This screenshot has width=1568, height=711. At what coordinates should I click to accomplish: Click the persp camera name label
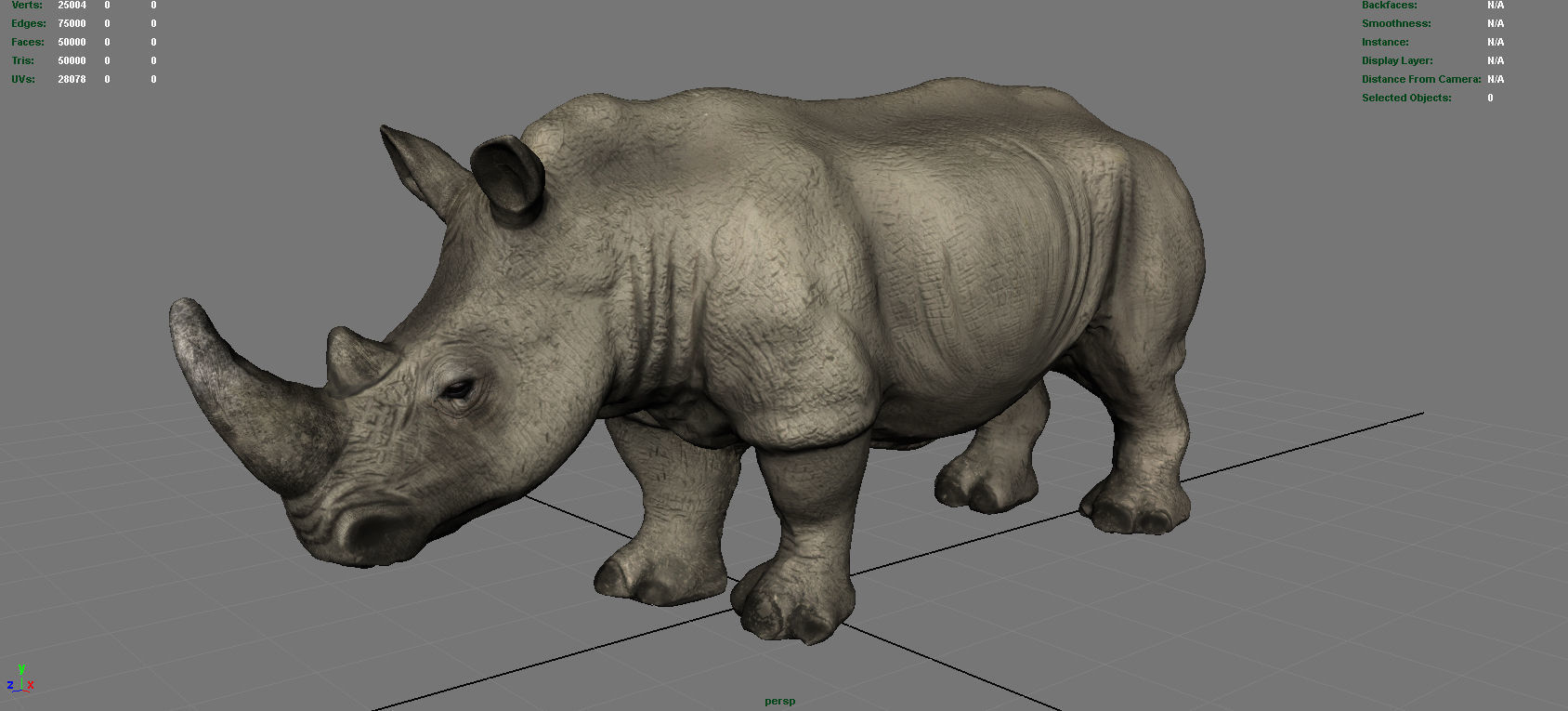pyautogui.click(x=779, y=701)
